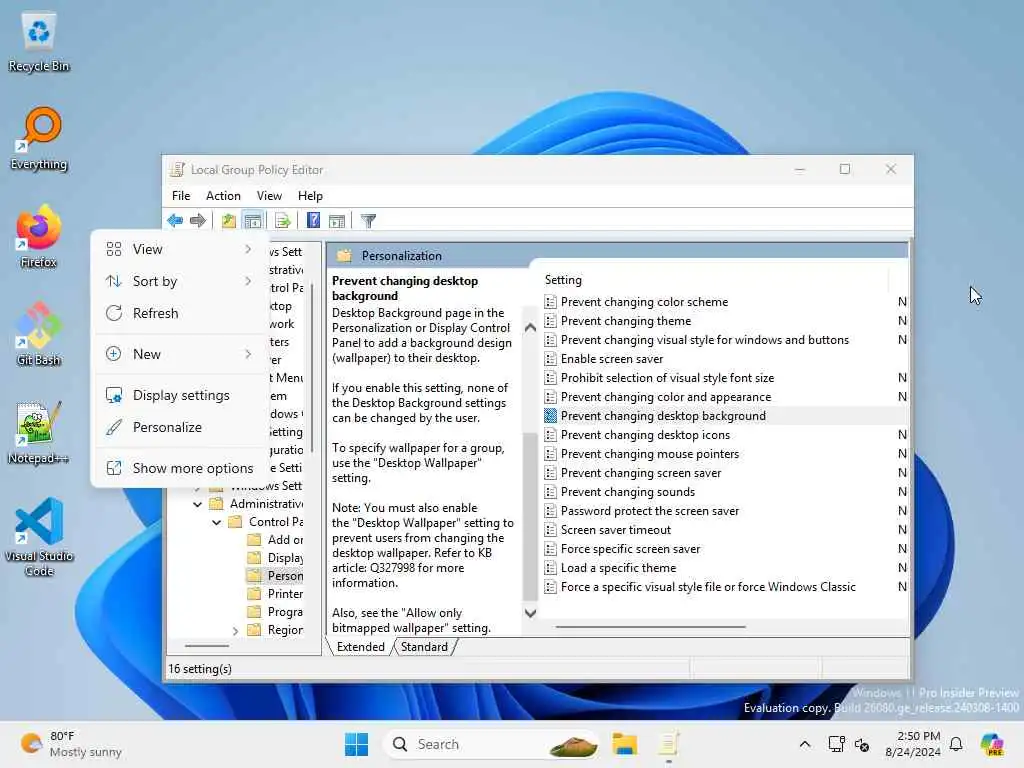Expand the Regional tree node arrow
Viewport: 1024px width, 768px height.
pyautogui.click(x=235, y=631)
